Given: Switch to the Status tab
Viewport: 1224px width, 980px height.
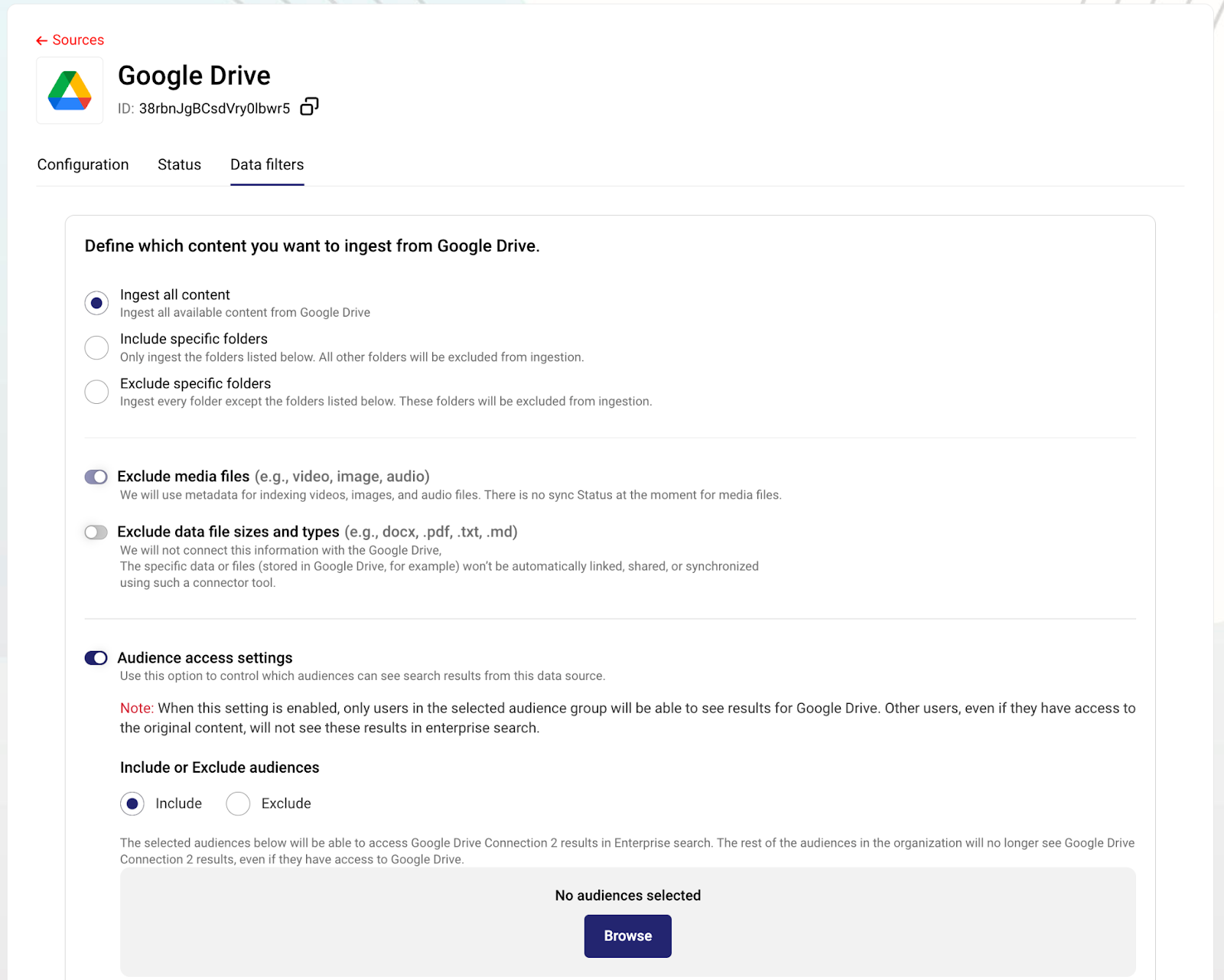Looking at the screenshot, I should pos(179,164).
